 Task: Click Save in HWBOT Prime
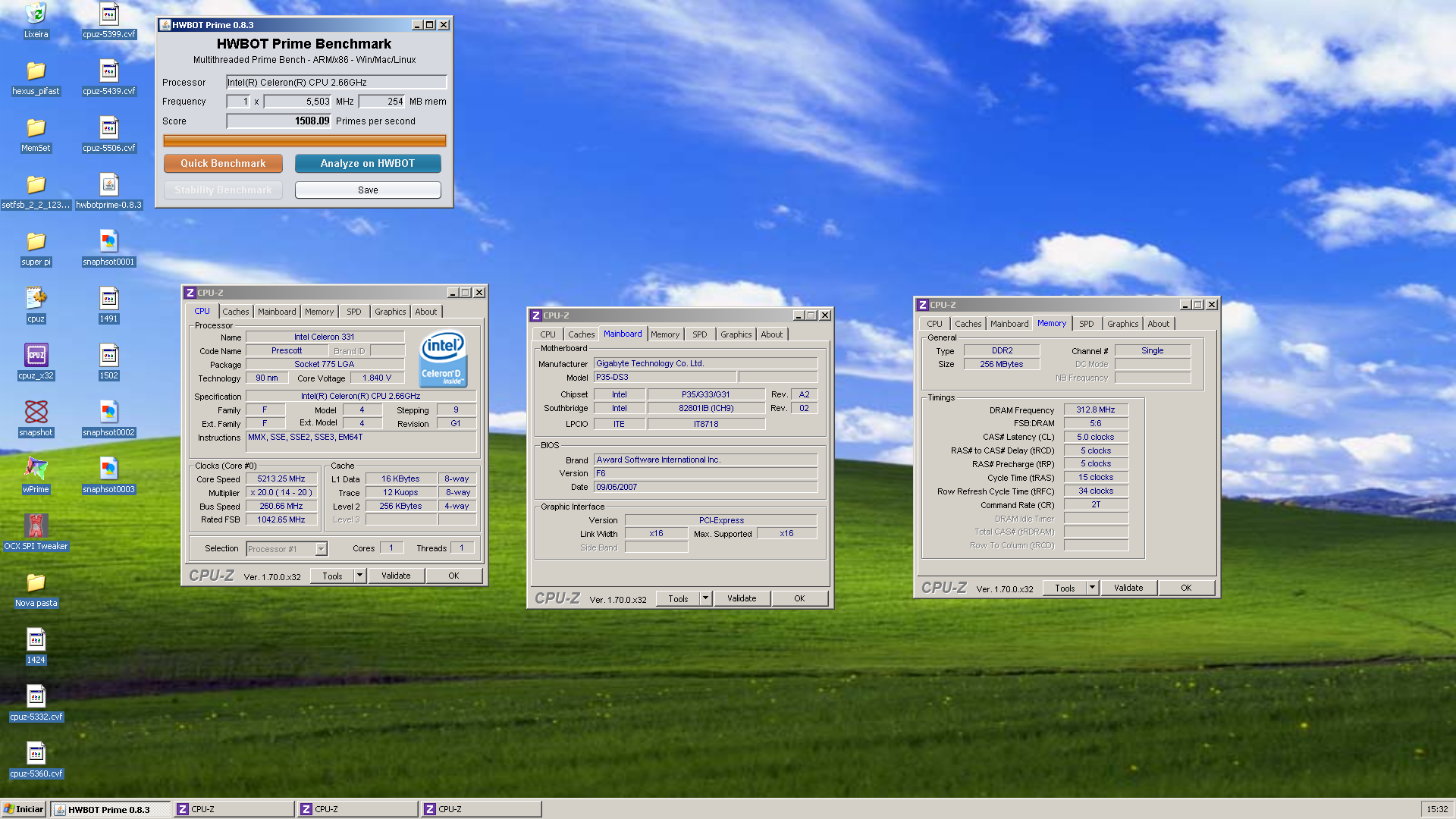pos(368,190)
